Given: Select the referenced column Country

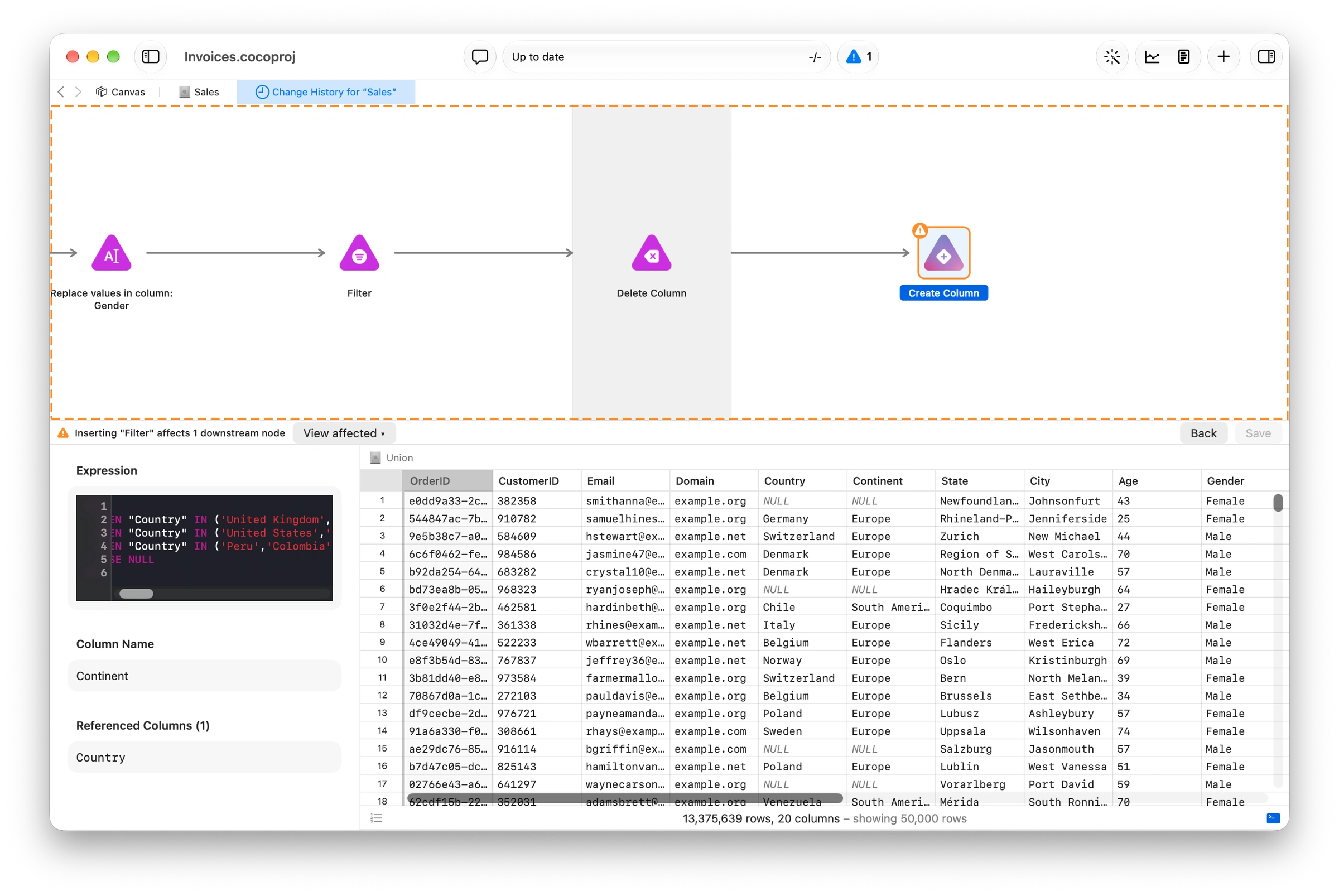Looking at the screenshot, I should click(204, 757).
